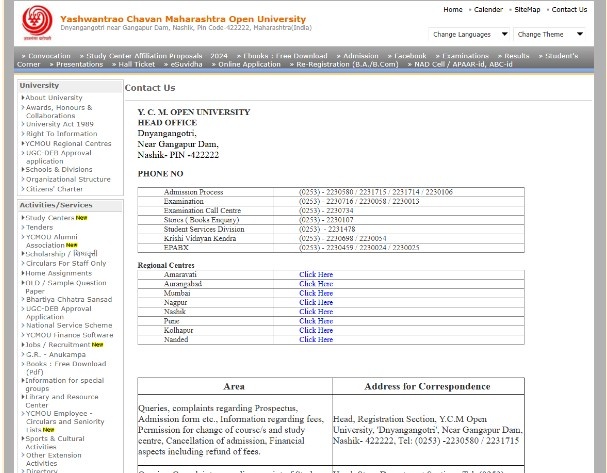
Task: Open the Examinations menu item
Action: pos(465,56)
